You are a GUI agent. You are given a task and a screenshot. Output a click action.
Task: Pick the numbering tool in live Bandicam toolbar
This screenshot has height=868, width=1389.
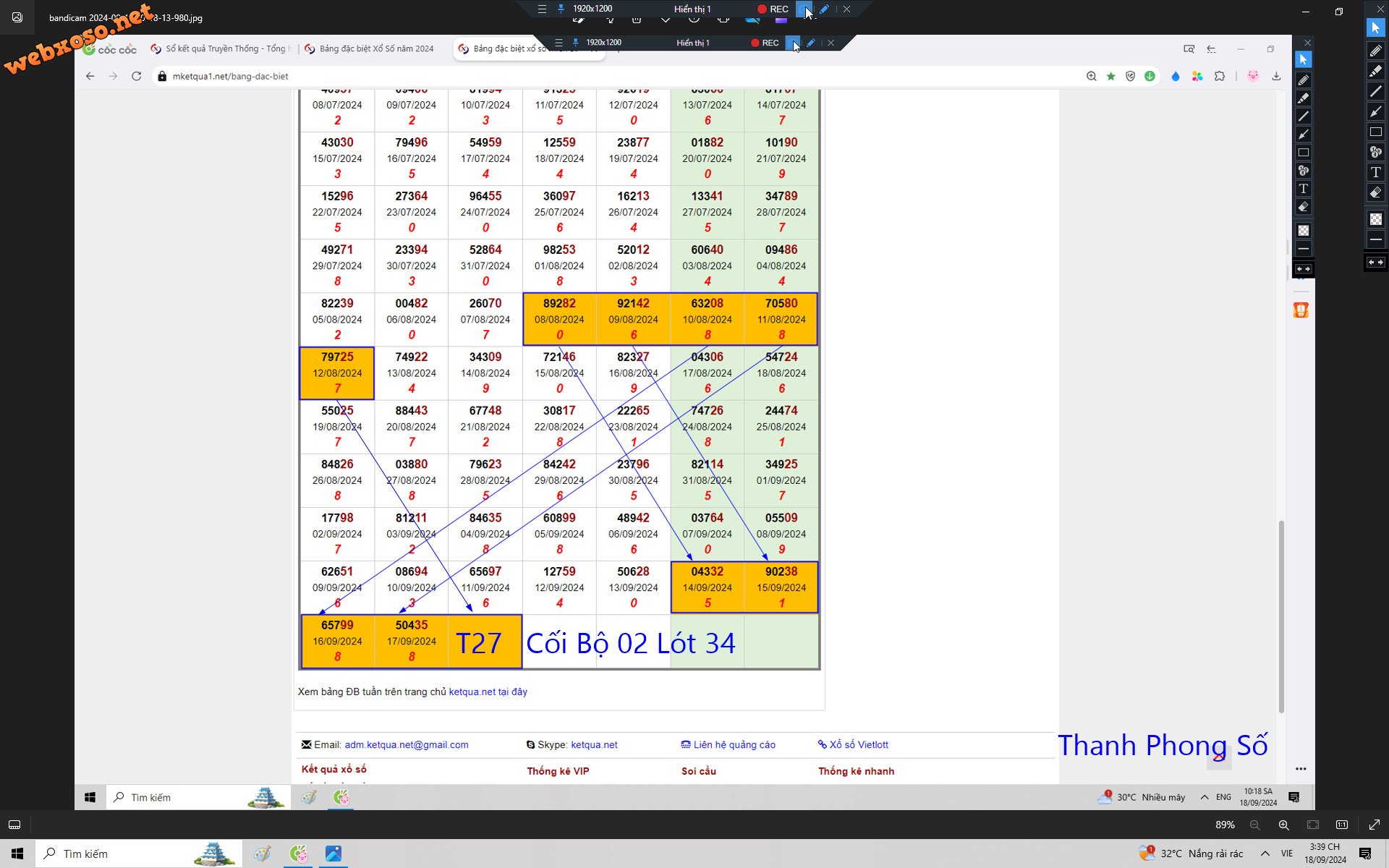1375,152
